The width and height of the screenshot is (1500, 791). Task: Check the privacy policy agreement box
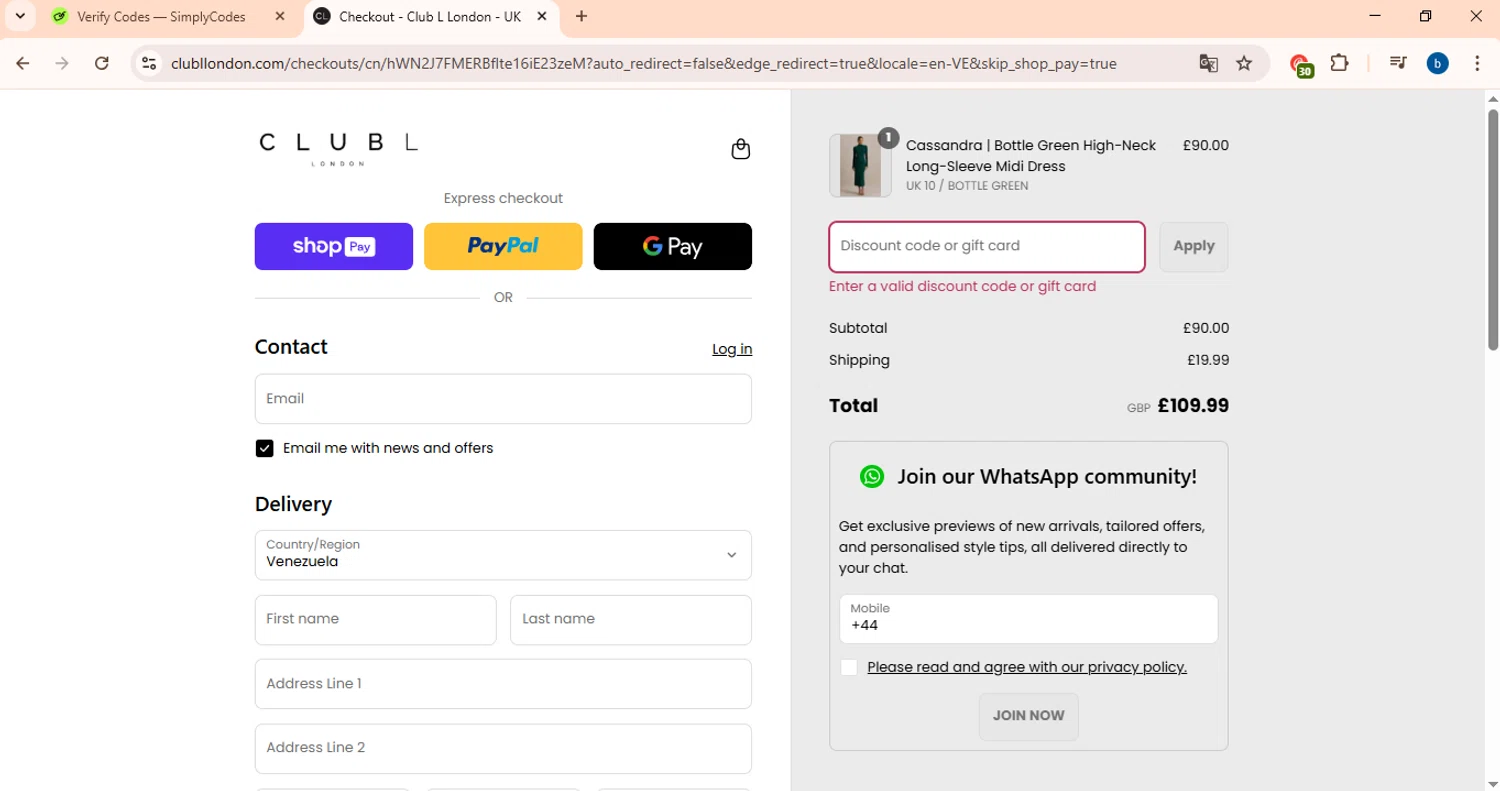(849, 667)
